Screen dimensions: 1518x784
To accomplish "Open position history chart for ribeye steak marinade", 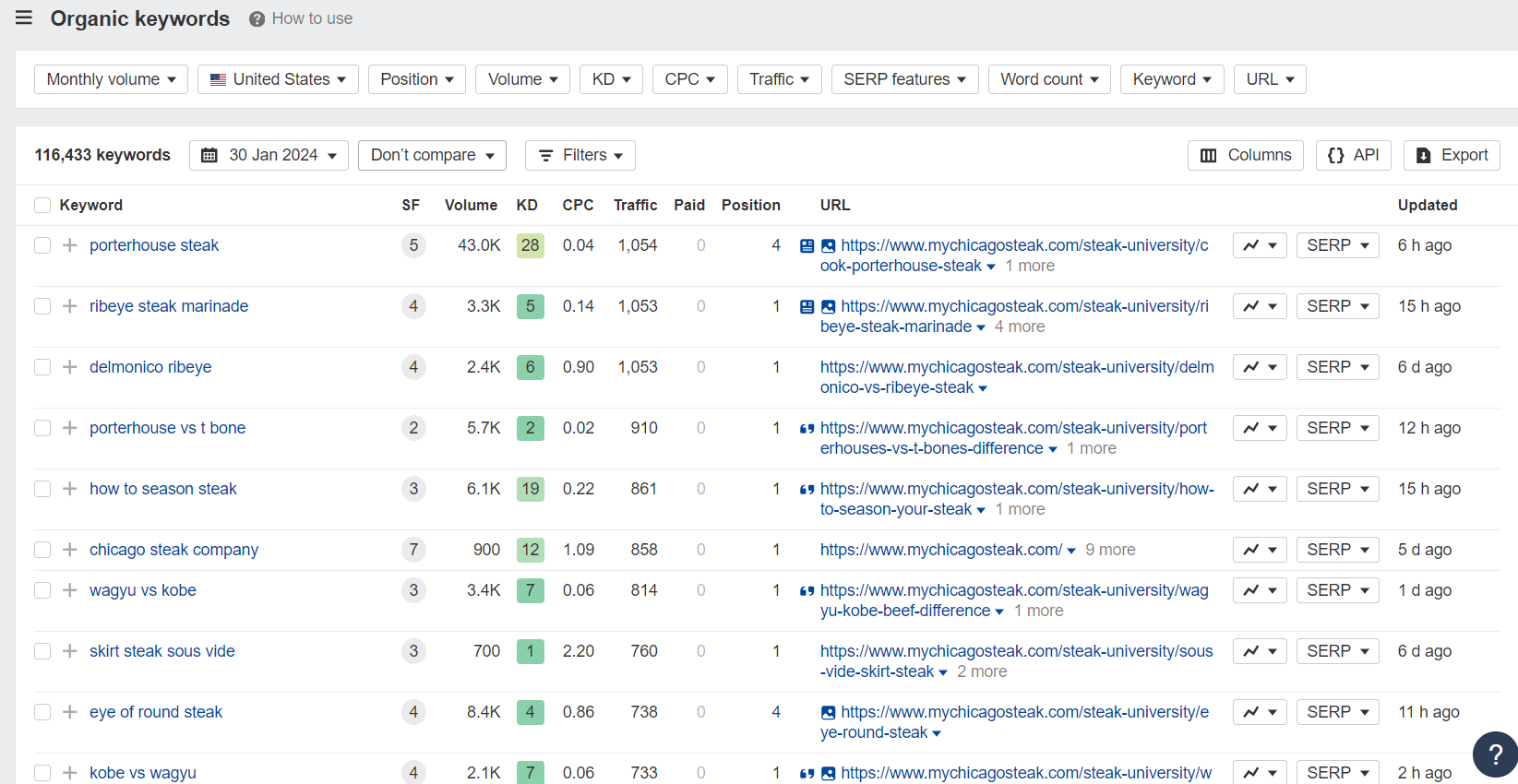I will pos(1260,306).
